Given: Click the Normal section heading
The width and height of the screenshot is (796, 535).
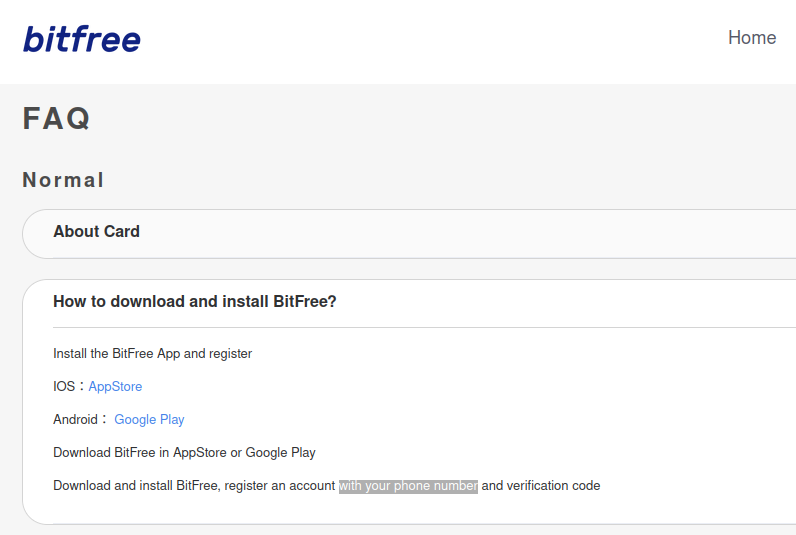Looking at the screenshot, I should [x=63, y=180].
